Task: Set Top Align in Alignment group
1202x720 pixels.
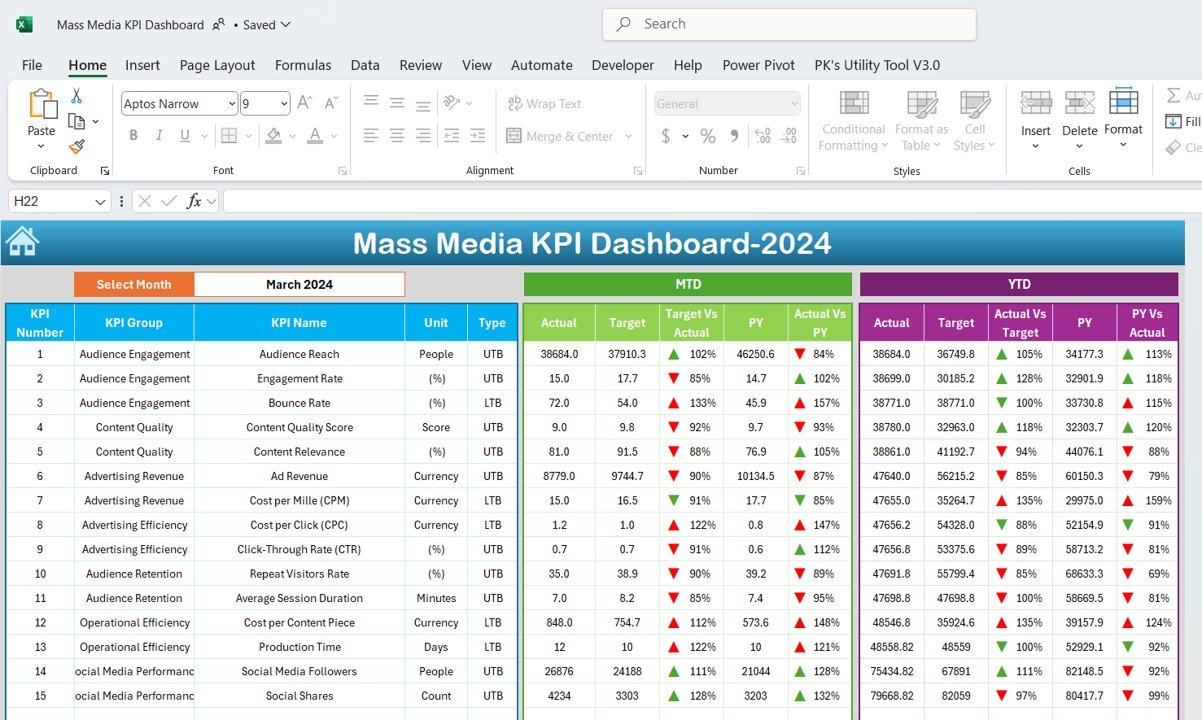Action: tap(371, 102)
